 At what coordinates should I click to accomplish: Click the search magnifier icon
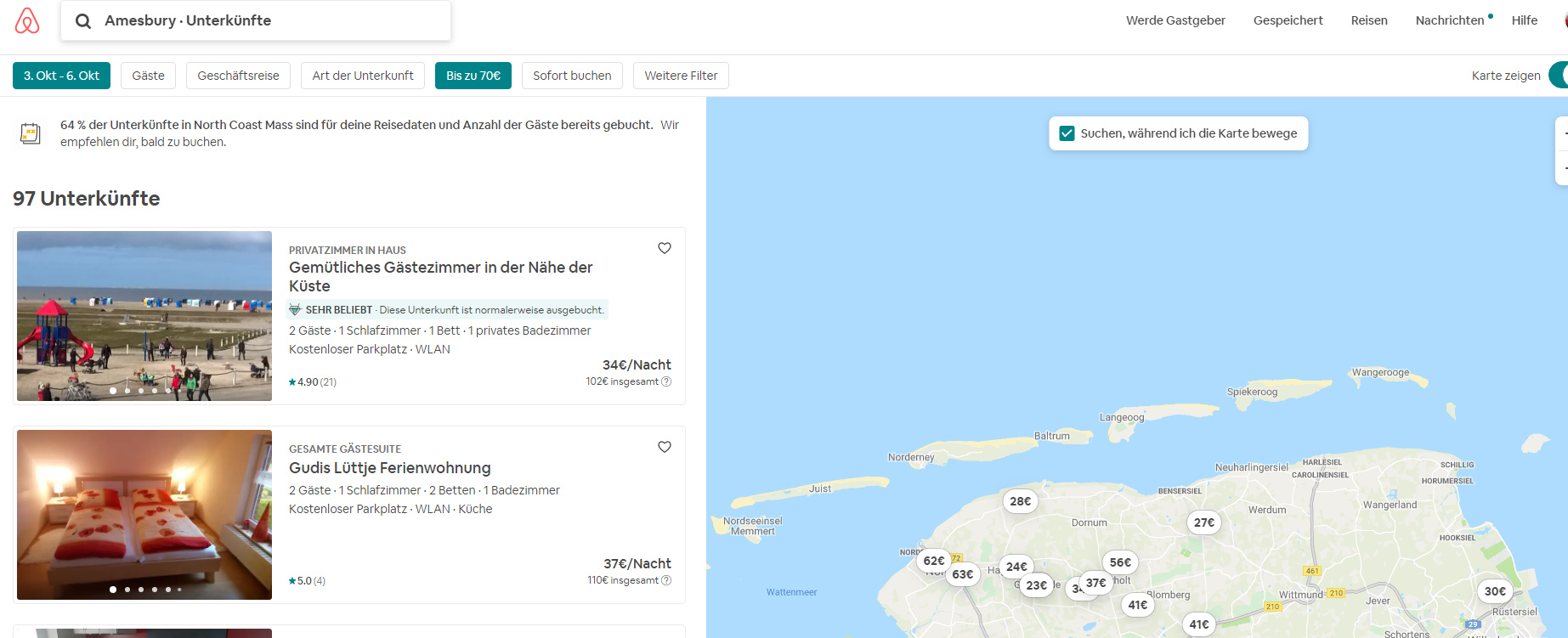pyautogui.click(x=83, y=21)
